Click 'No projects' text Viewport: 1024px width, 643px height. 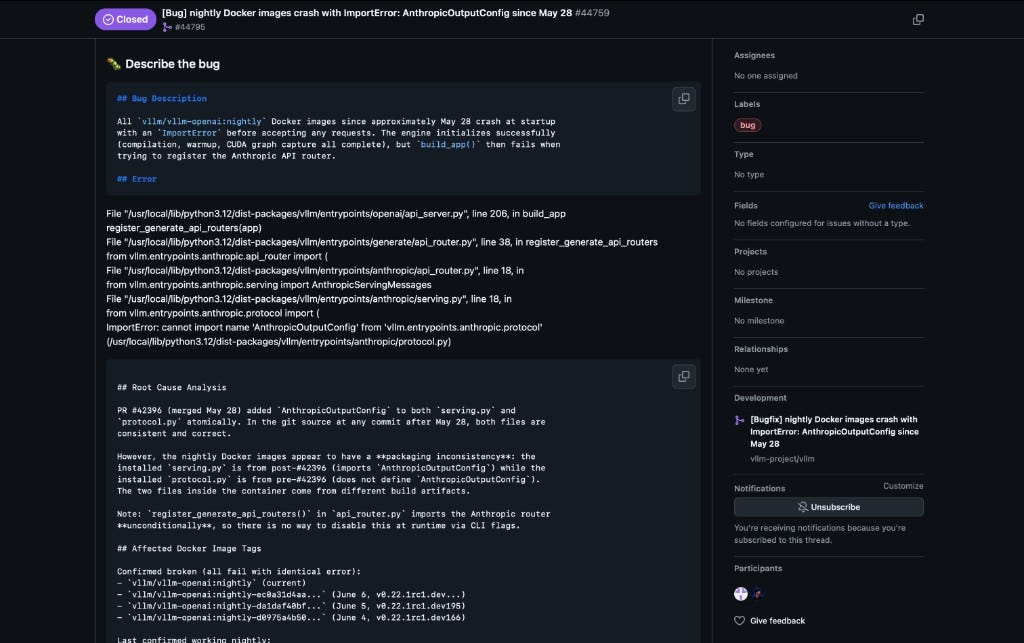(x=756, y=272)
